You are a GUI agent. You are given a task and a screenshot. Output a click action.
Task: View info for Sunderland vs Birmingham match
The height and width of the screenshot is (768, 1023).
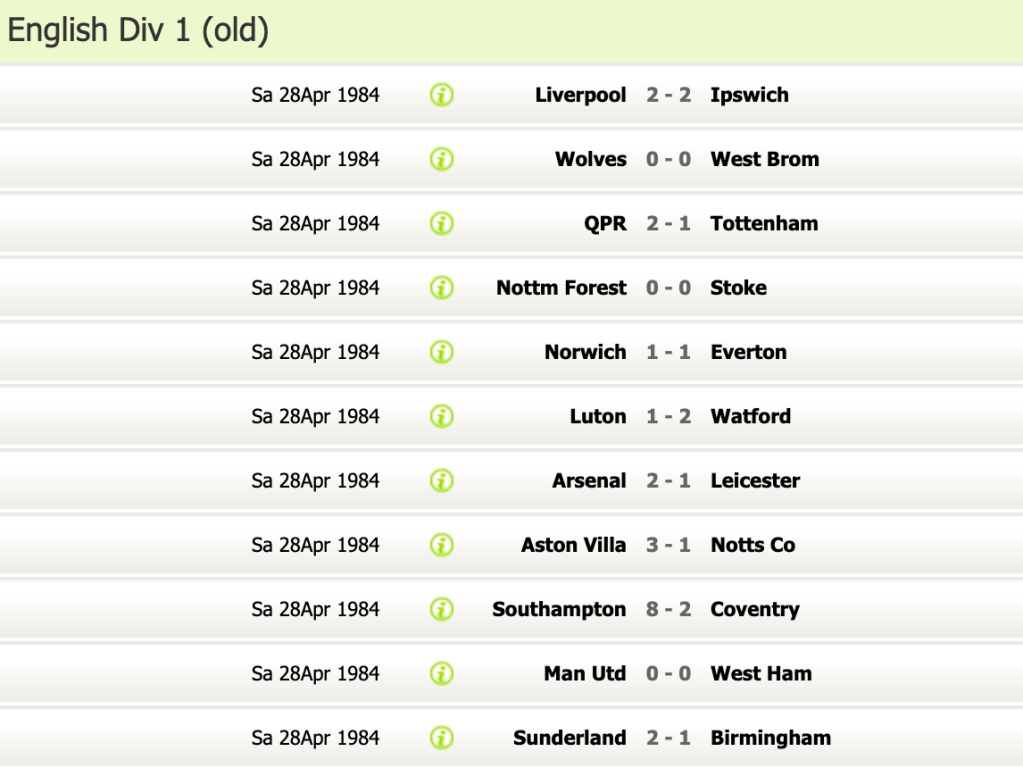[x=441, y=738]
